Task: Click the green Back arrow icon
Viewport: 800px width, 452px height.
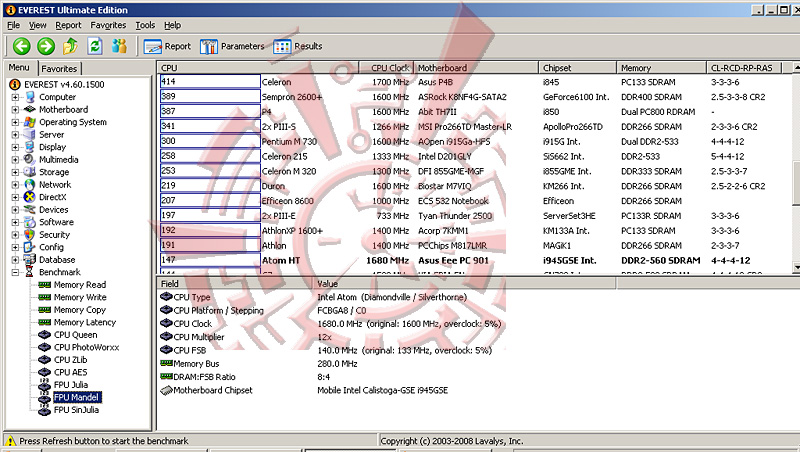Action: tap(21, 46)
